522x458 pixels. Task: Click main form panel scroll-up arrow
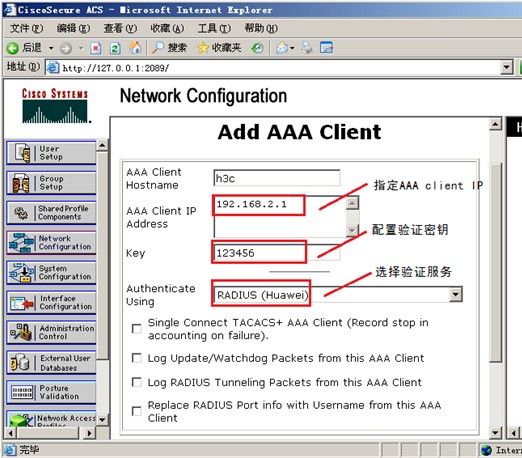(495, 124)
